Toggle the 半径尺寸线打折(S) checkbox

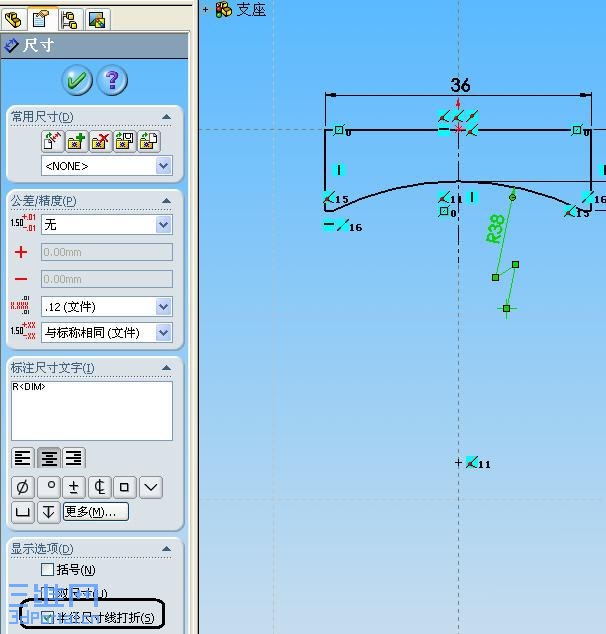click(x=47, y=617)
